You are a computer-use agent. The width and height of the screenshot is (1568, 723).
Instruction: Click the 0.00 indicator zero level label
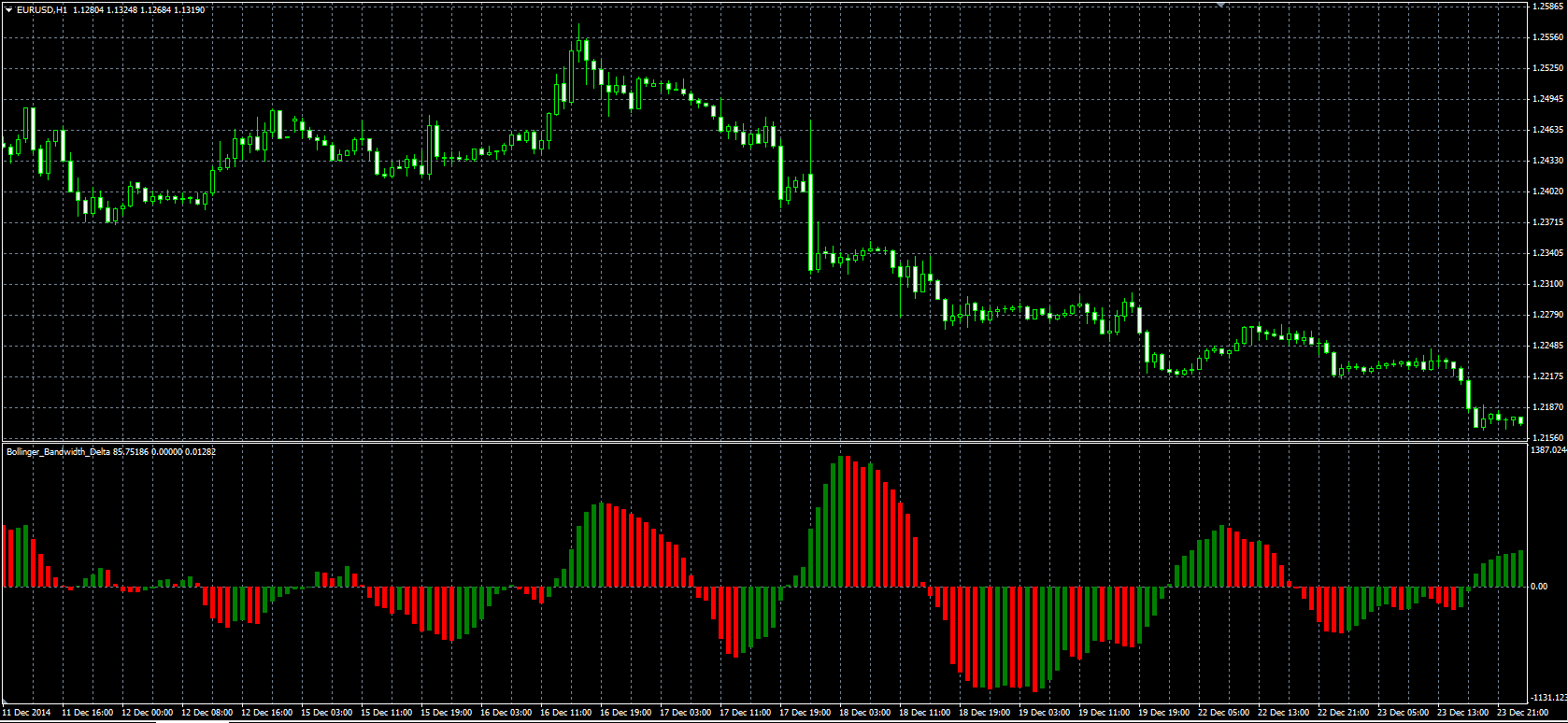[x=1539, y=587]
